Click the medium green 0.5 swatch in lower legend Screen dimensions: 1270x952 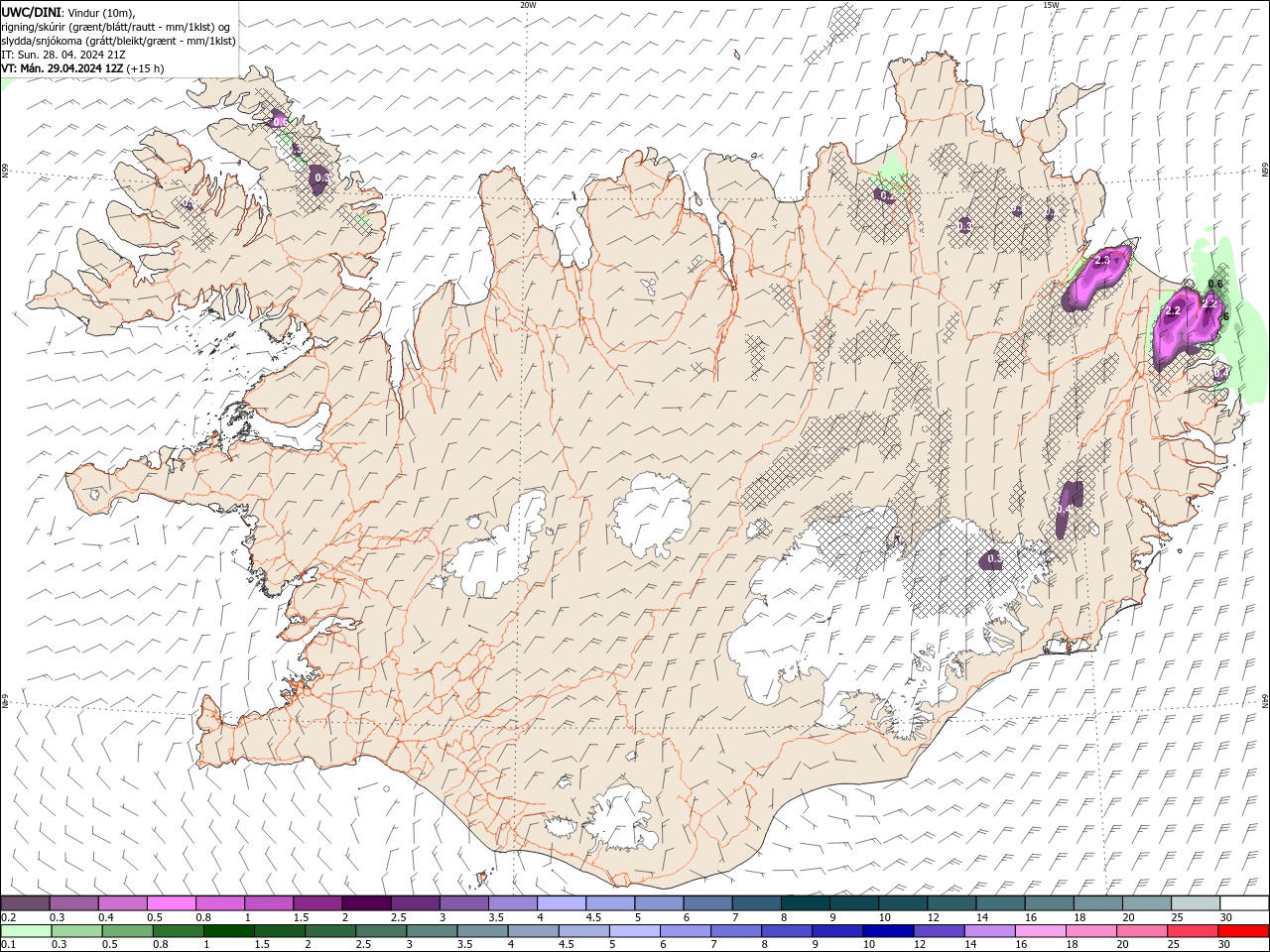click(x=127, y=931)
